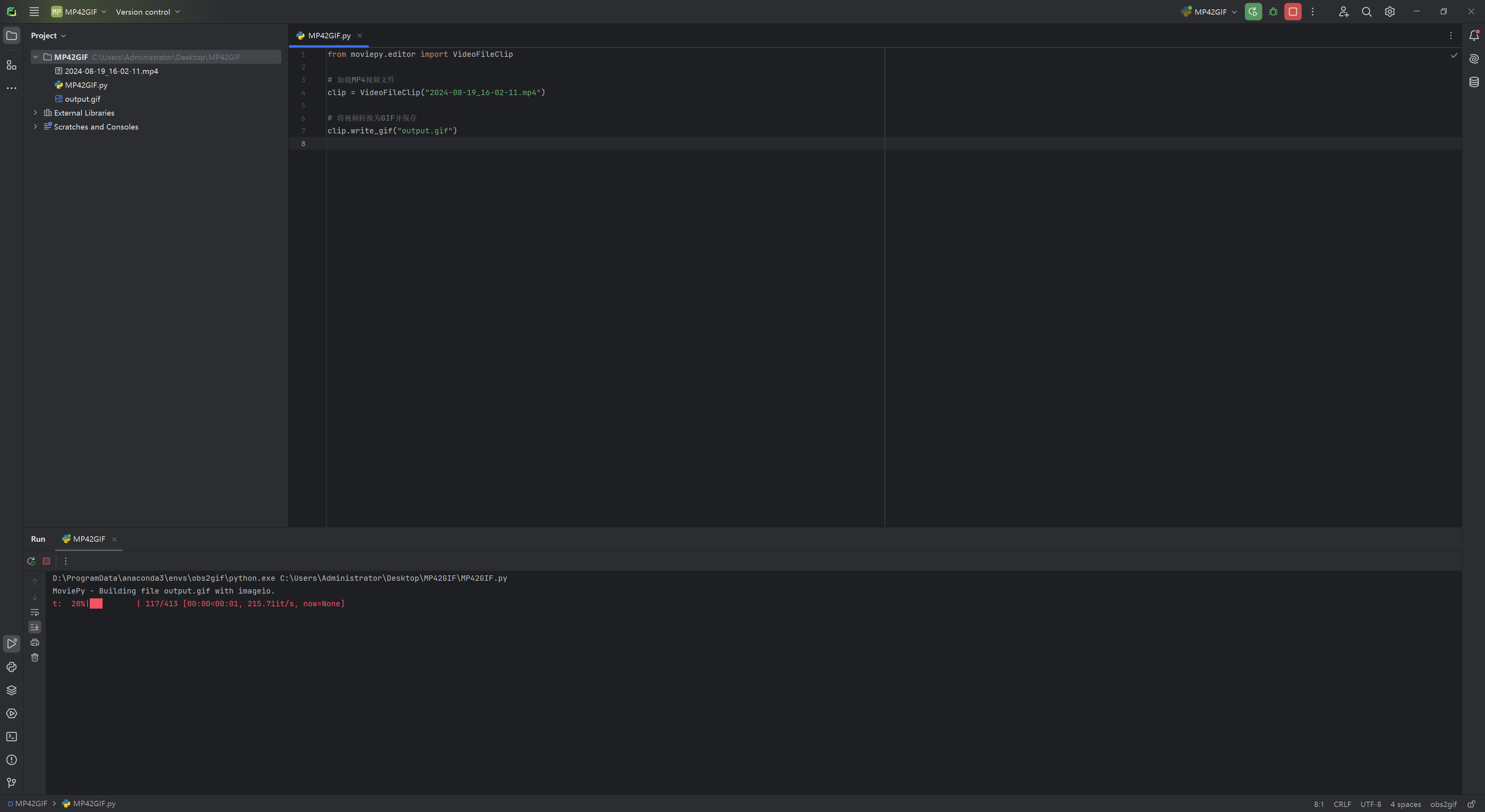The image size is (1485, 812).
Task: Stop the running process in Run panel
Action: [47, 561]
